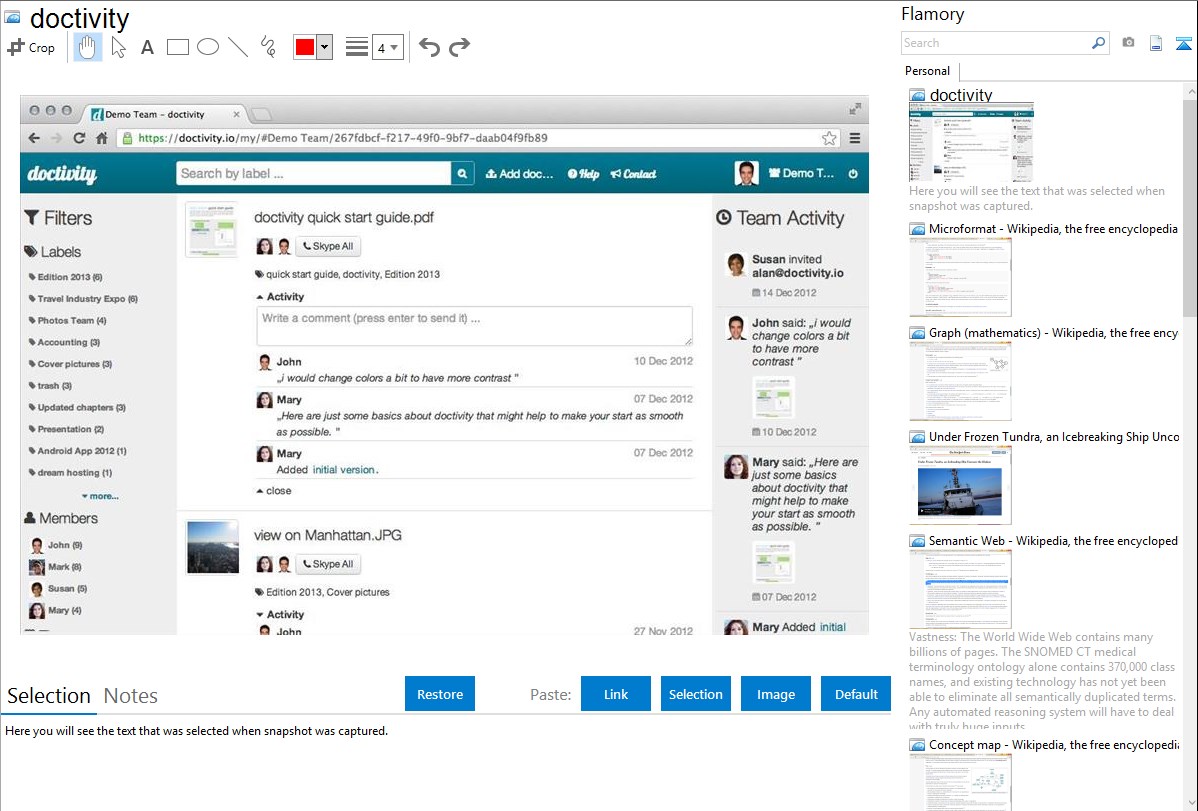Viewport: 1198px width, 811px height.
Task: Open the color picker dropdown arrow
Action: [x=325, y=47]
